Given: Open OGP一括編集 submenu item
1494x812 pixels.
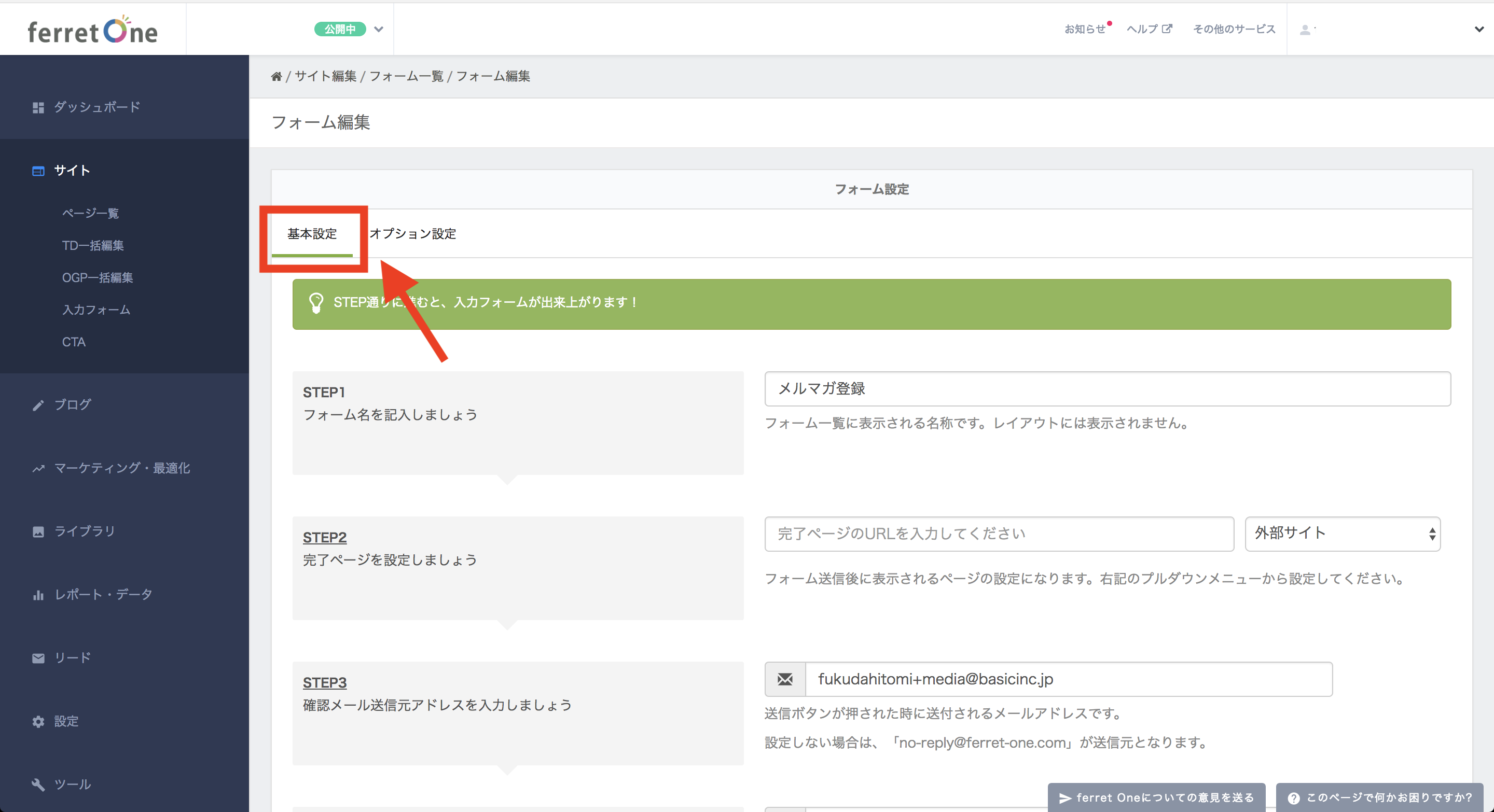Looking at the screenshot, I should click(x=98, y=277).
